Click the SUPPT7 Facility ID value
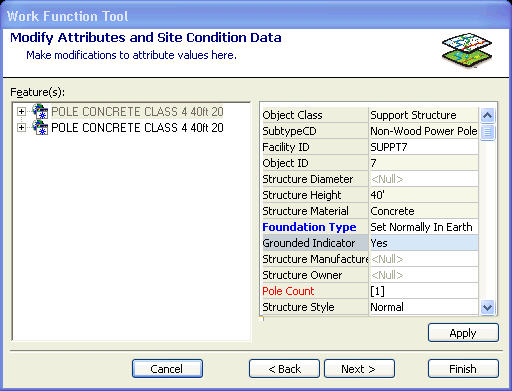 424,147
